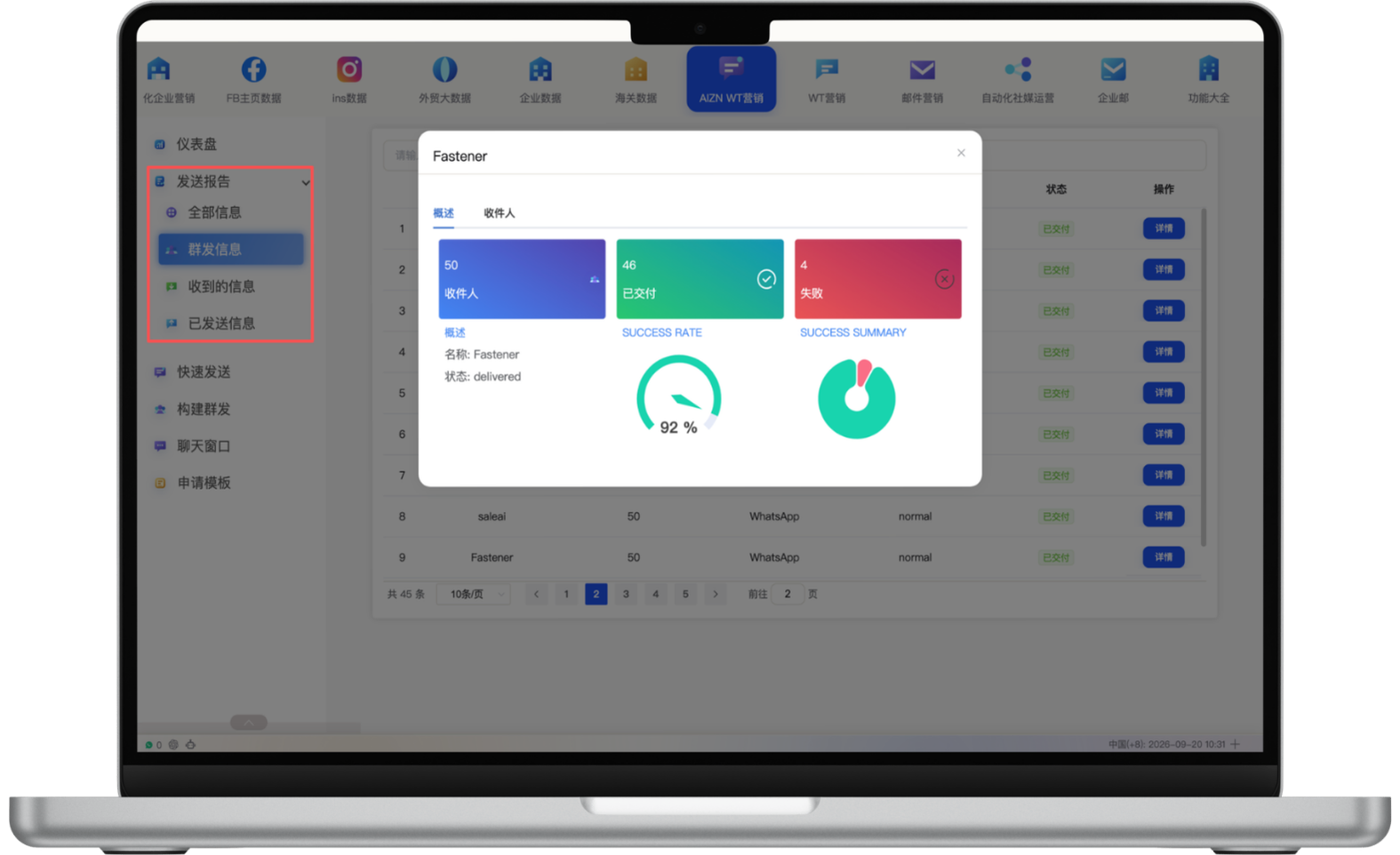Open the 10条/页 page size dropdown
This screenshot has height=855, width=1400.
coord(474,594)
